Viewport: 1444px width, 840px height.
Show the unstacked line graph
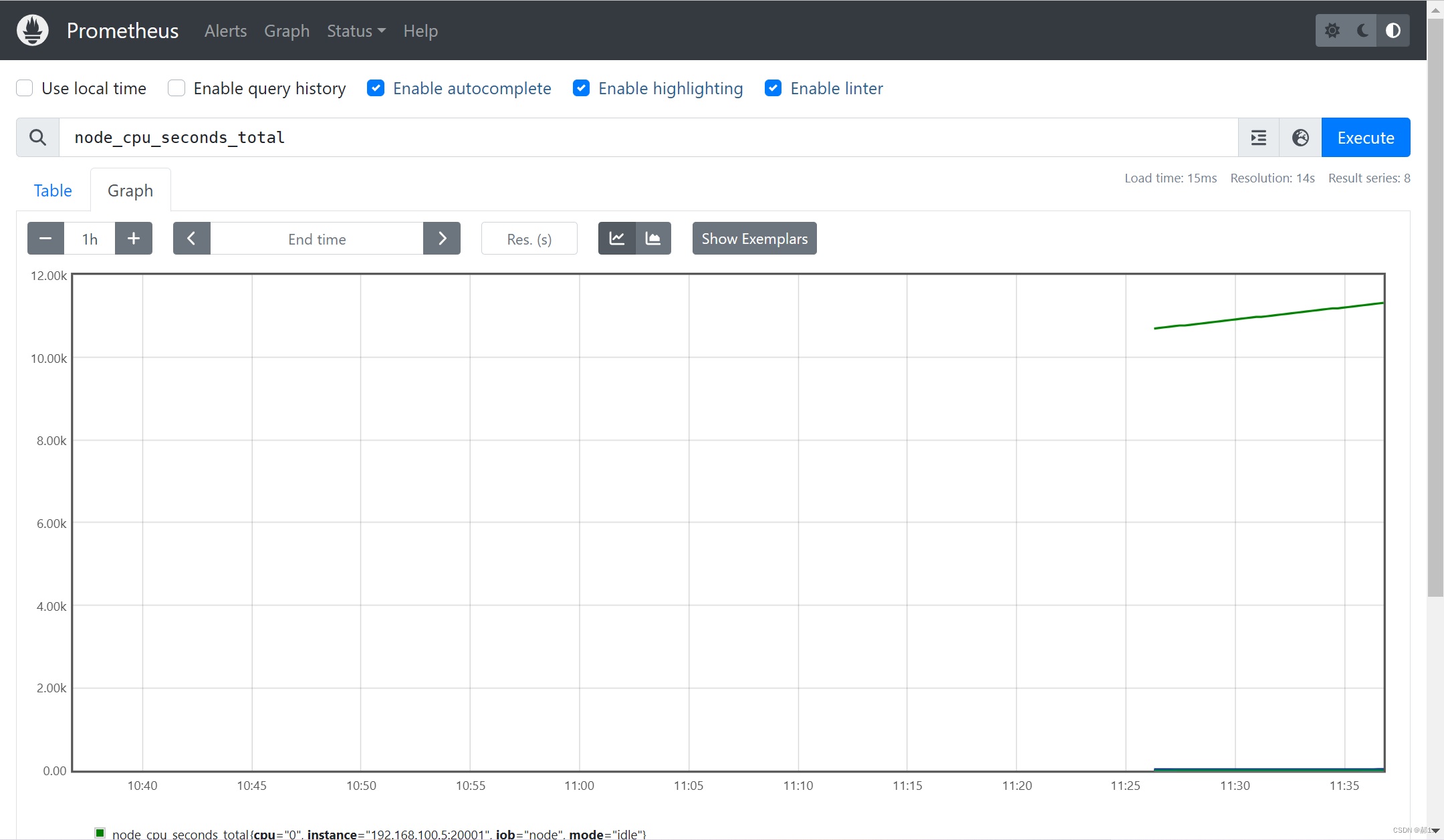click(x=616, y=239)
